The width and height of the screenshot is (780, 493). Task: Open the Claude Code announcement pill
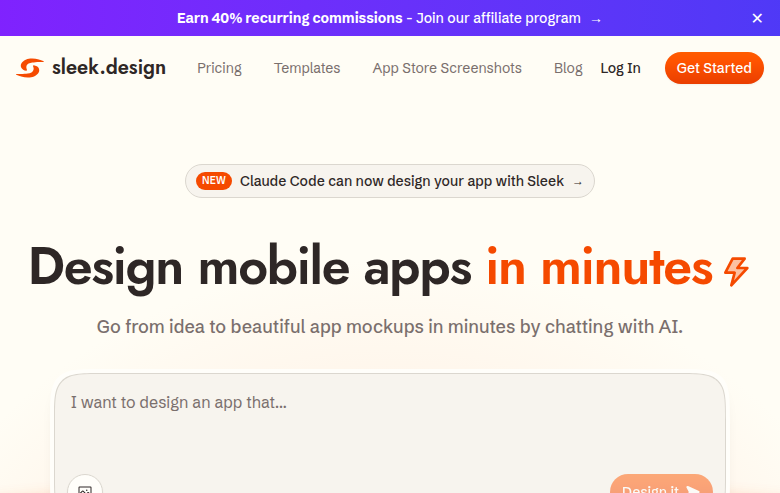click(390, 181)
